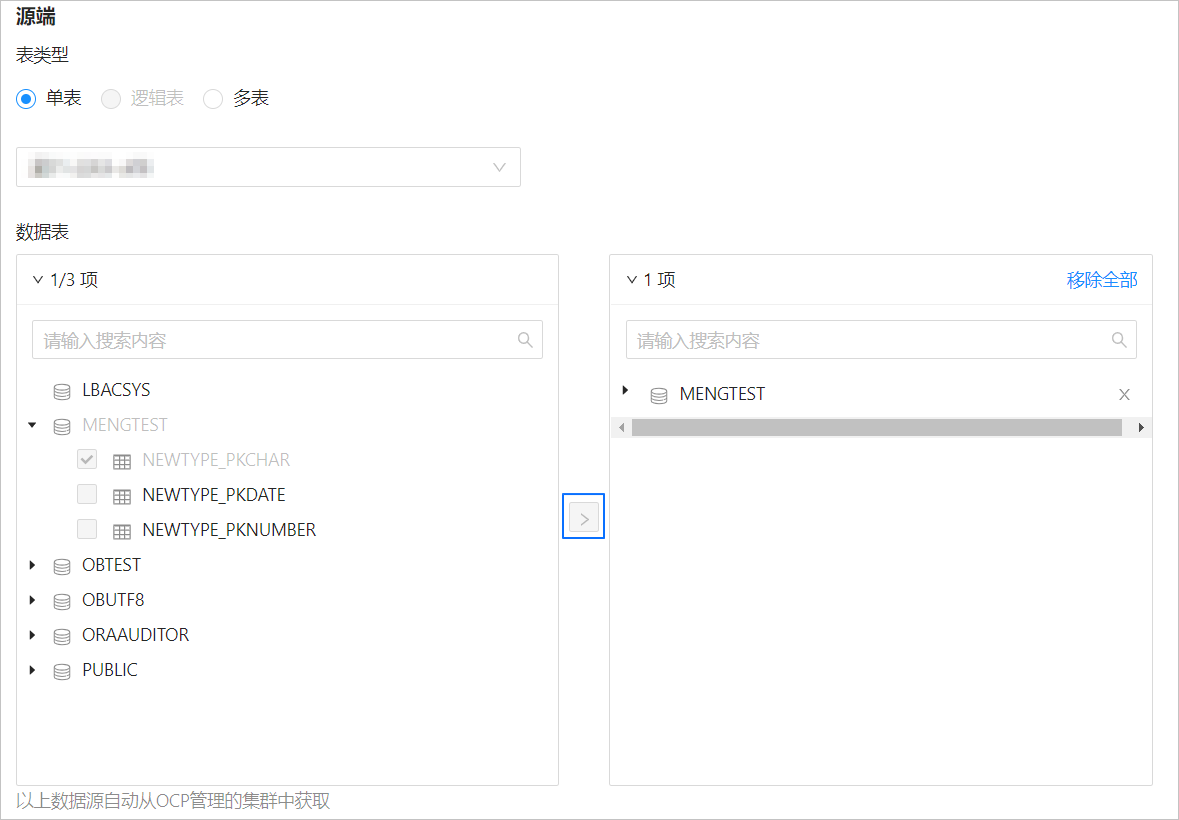Expand the OBUTF8 schema node
Viewport: 1179px width, 820px height.
(x=32, y=600)
